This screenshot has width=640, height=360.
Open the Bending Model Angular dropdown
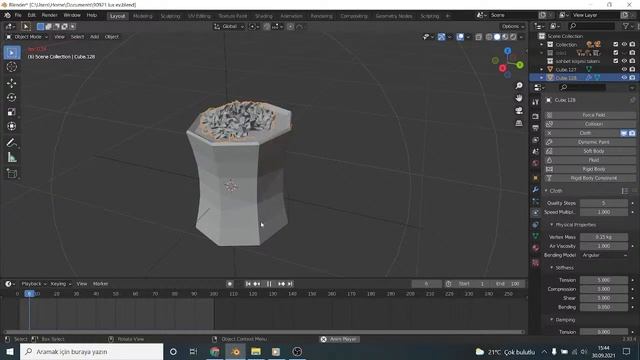604,255
